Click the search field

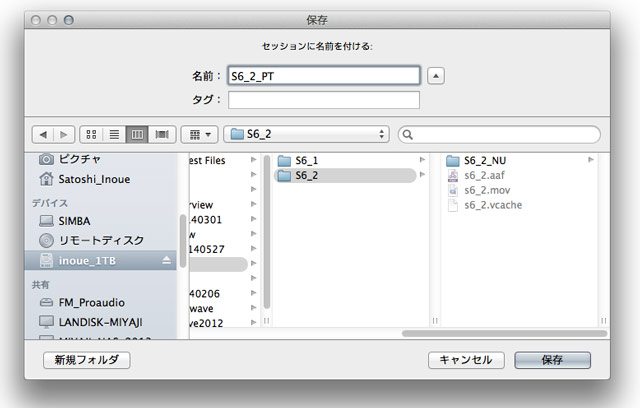click(x=499, y=135)
